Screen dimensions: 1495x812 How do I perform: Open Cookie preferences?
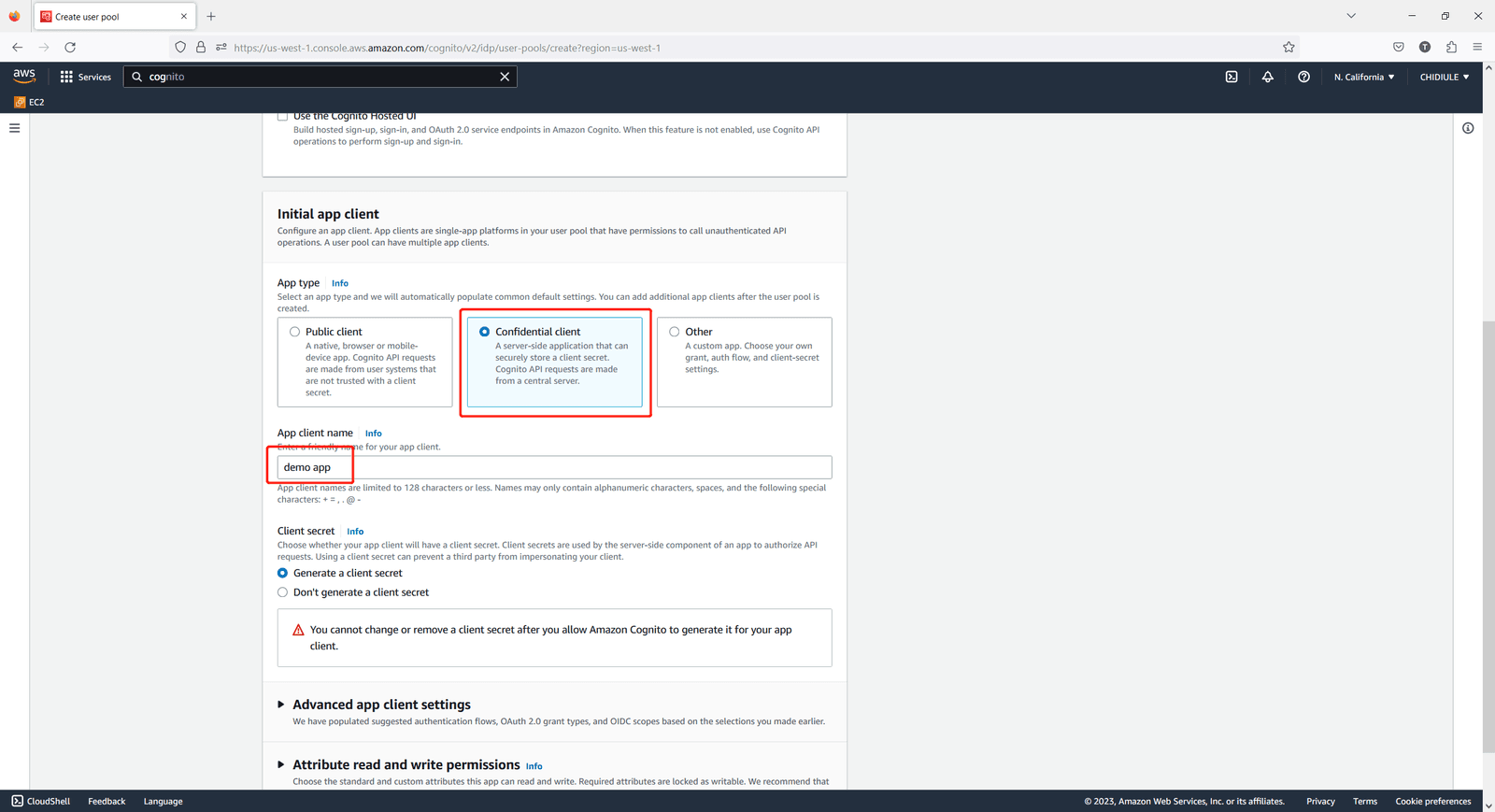click(1433, 801)
